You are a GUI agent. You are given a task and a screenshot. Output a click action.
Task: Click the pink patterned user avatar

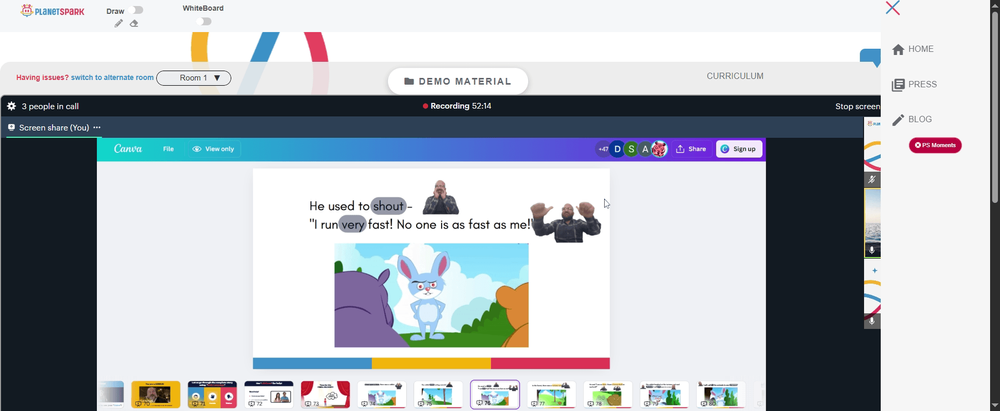point(659,149)
